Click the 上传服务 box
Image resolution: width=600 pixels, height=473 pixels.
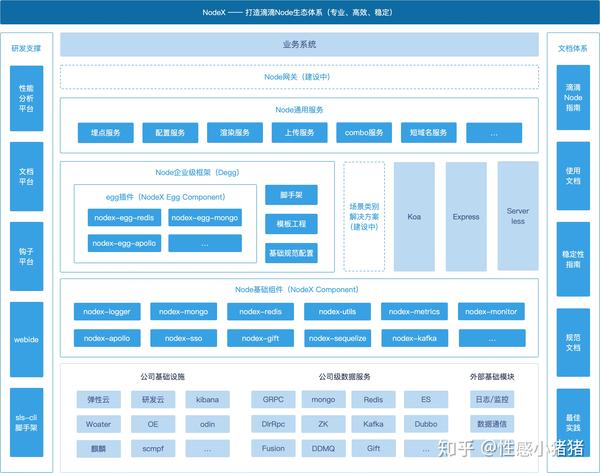click(x=300, y=133)
